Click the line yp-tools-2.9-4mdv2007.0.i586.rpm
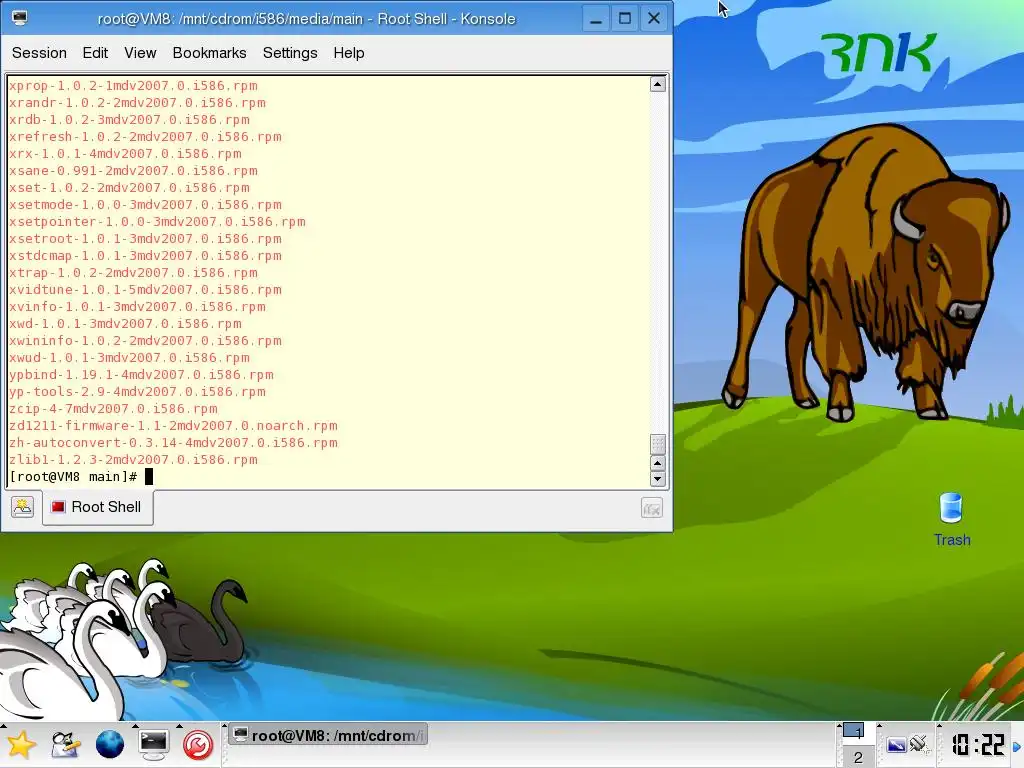The image size is (1024, 768). pos(137,392)
